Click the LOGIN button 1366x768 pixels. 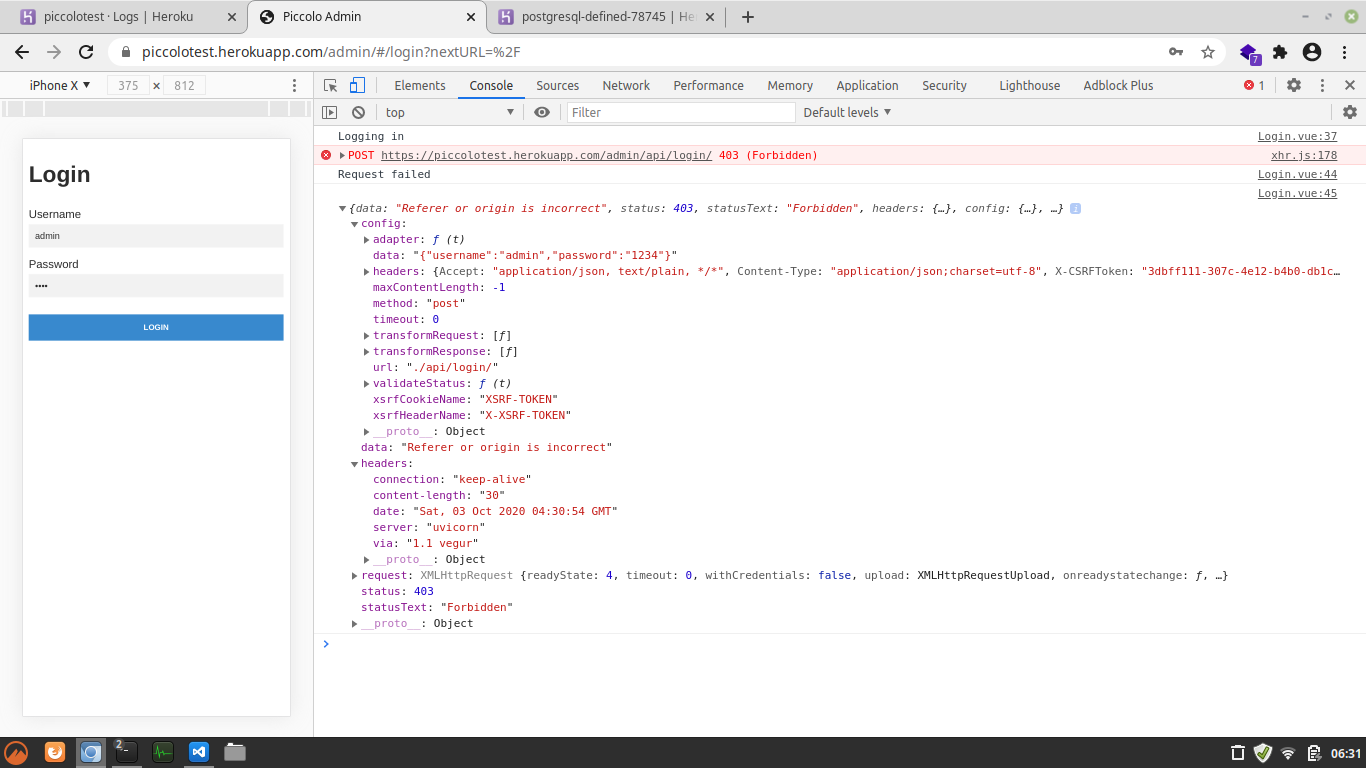click(x=155, y=327)
